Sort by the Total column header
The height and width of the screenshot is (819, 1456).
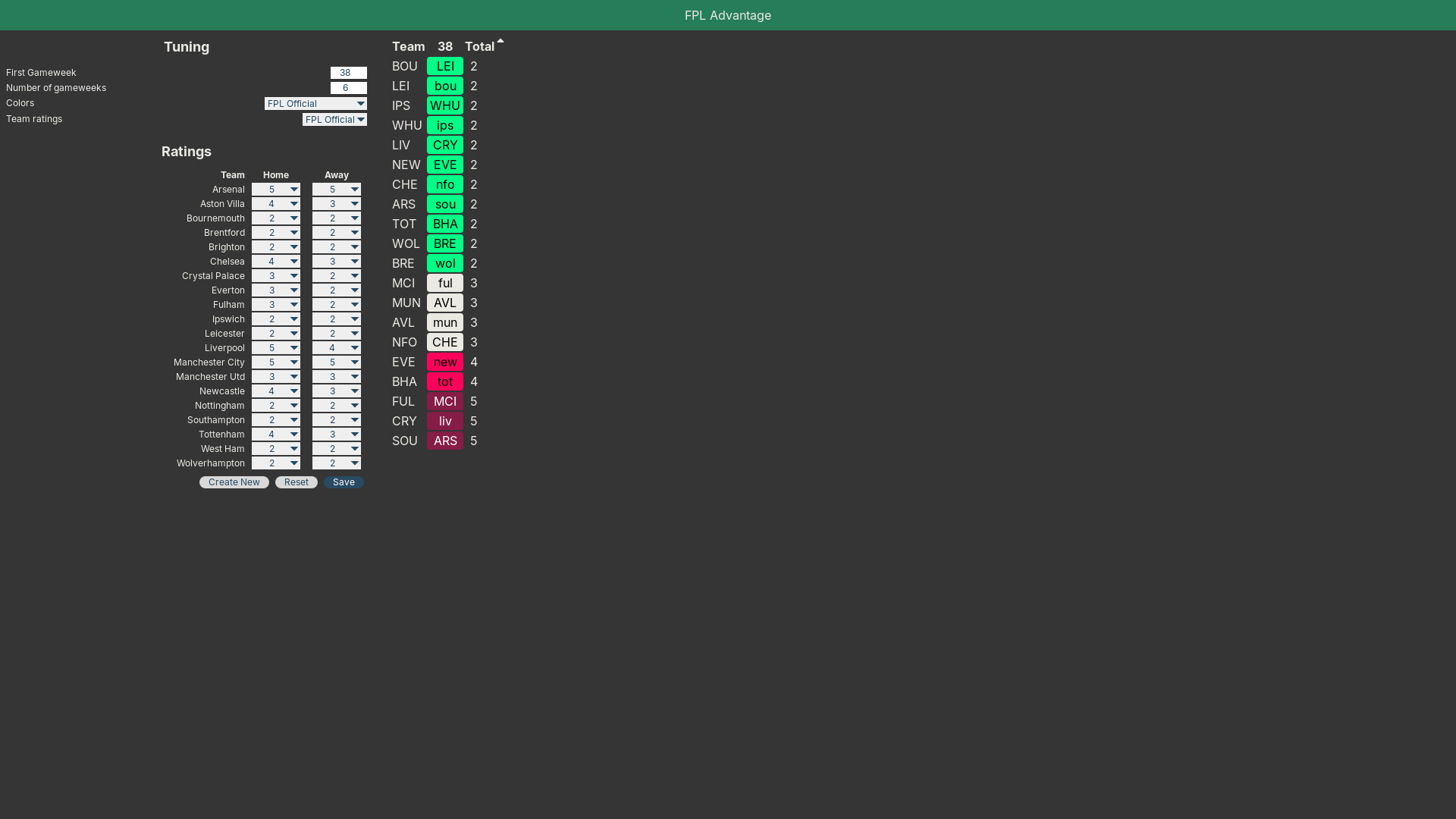coord(480,46)
